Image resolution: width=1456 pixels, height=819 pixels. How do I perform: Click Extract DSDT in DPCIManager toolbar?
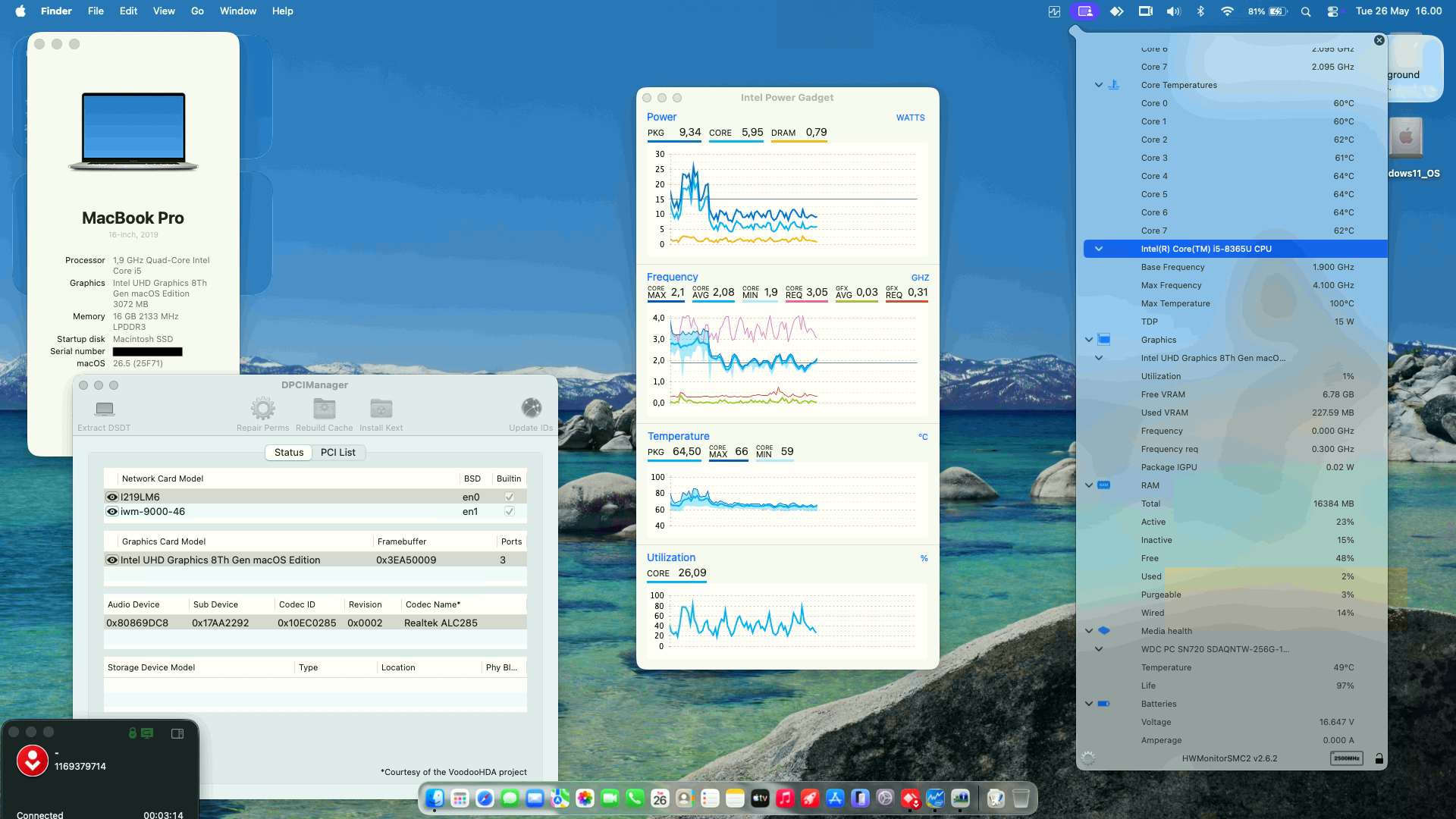point(104,416)
